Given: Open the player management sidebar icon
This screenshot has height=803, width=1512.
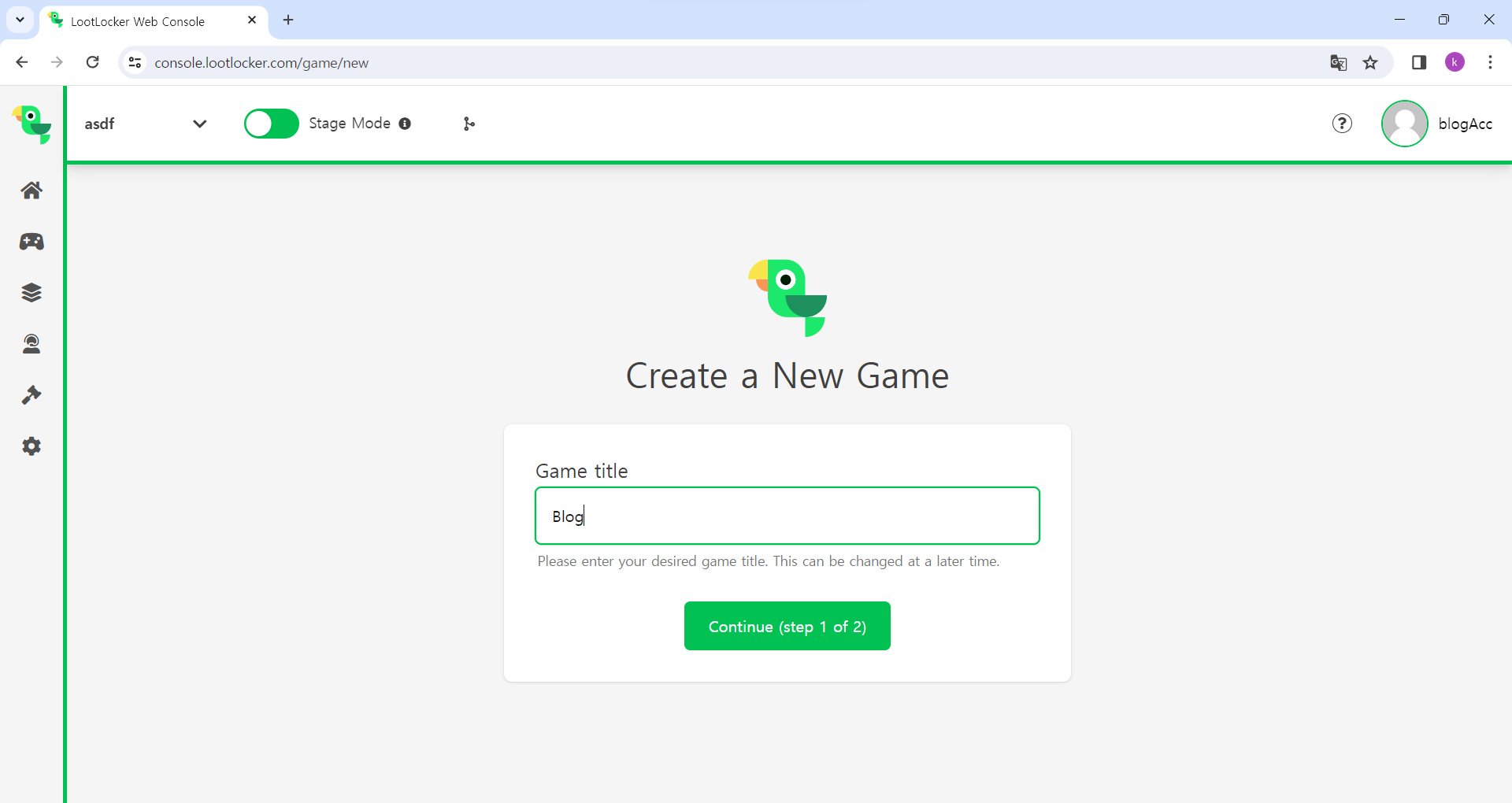Looking at the screenshot, I should pyautogui.click(x=31, y=344).
